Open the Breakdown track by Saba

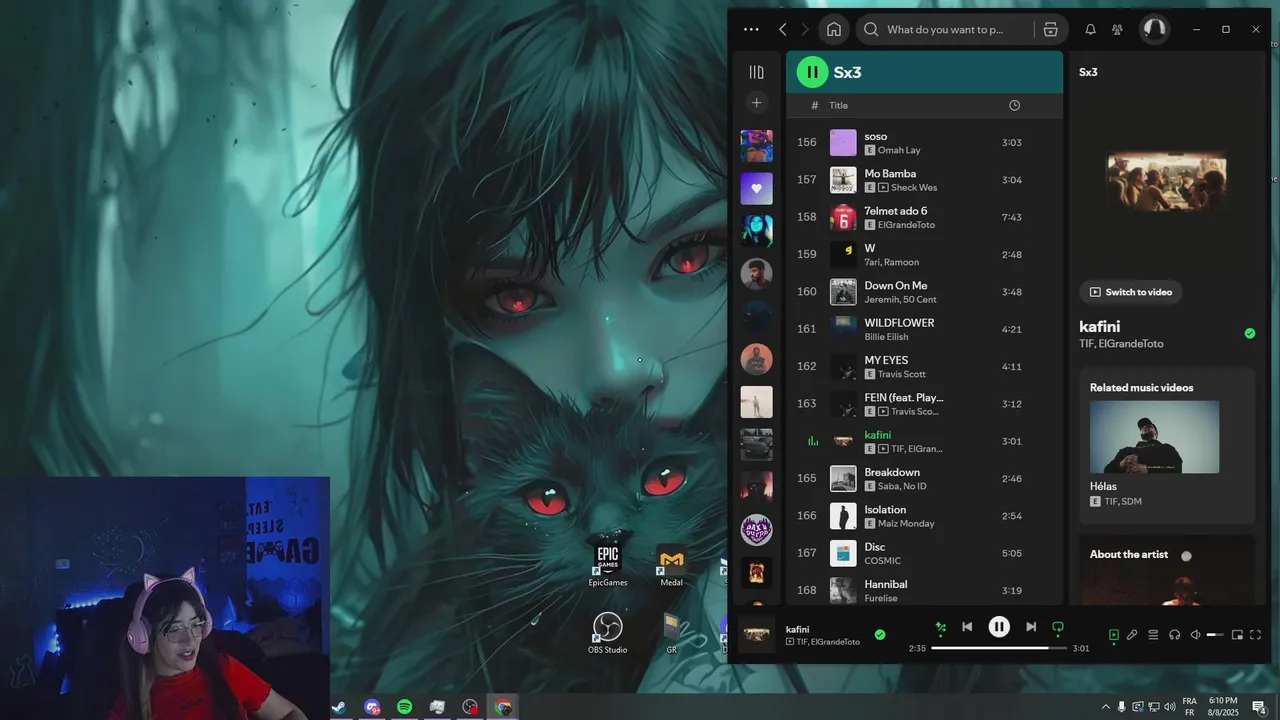(x=924, y=479)
